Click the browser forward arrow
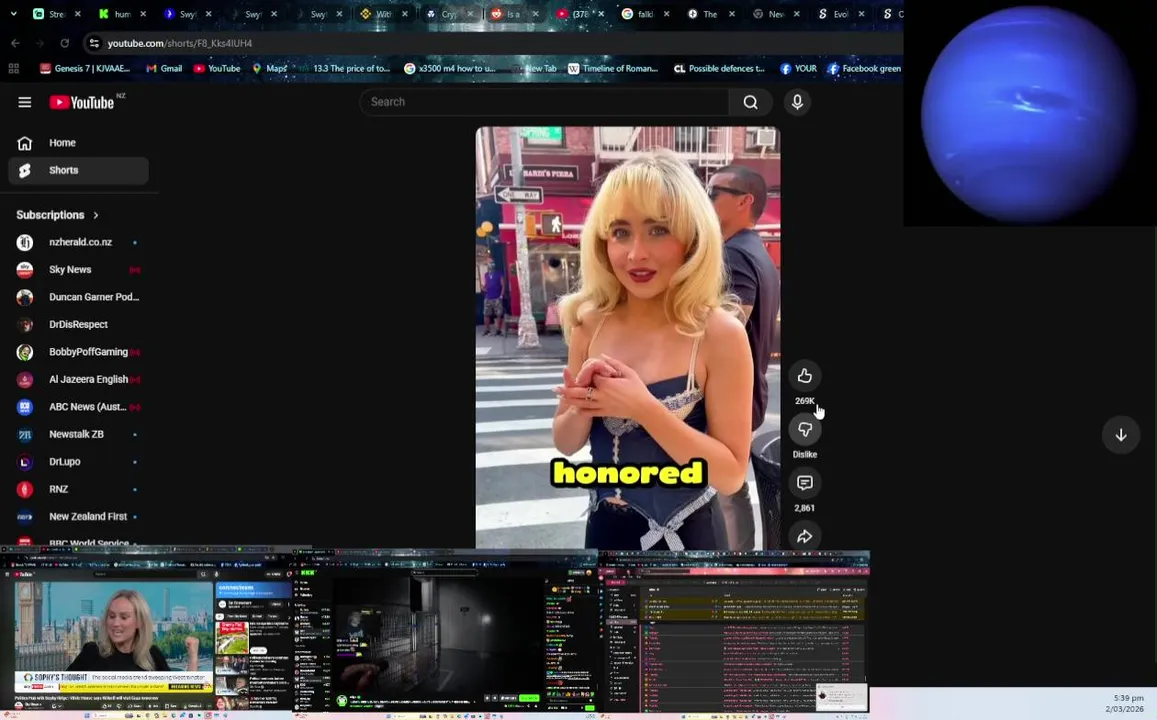 click(x=40, y=44)
